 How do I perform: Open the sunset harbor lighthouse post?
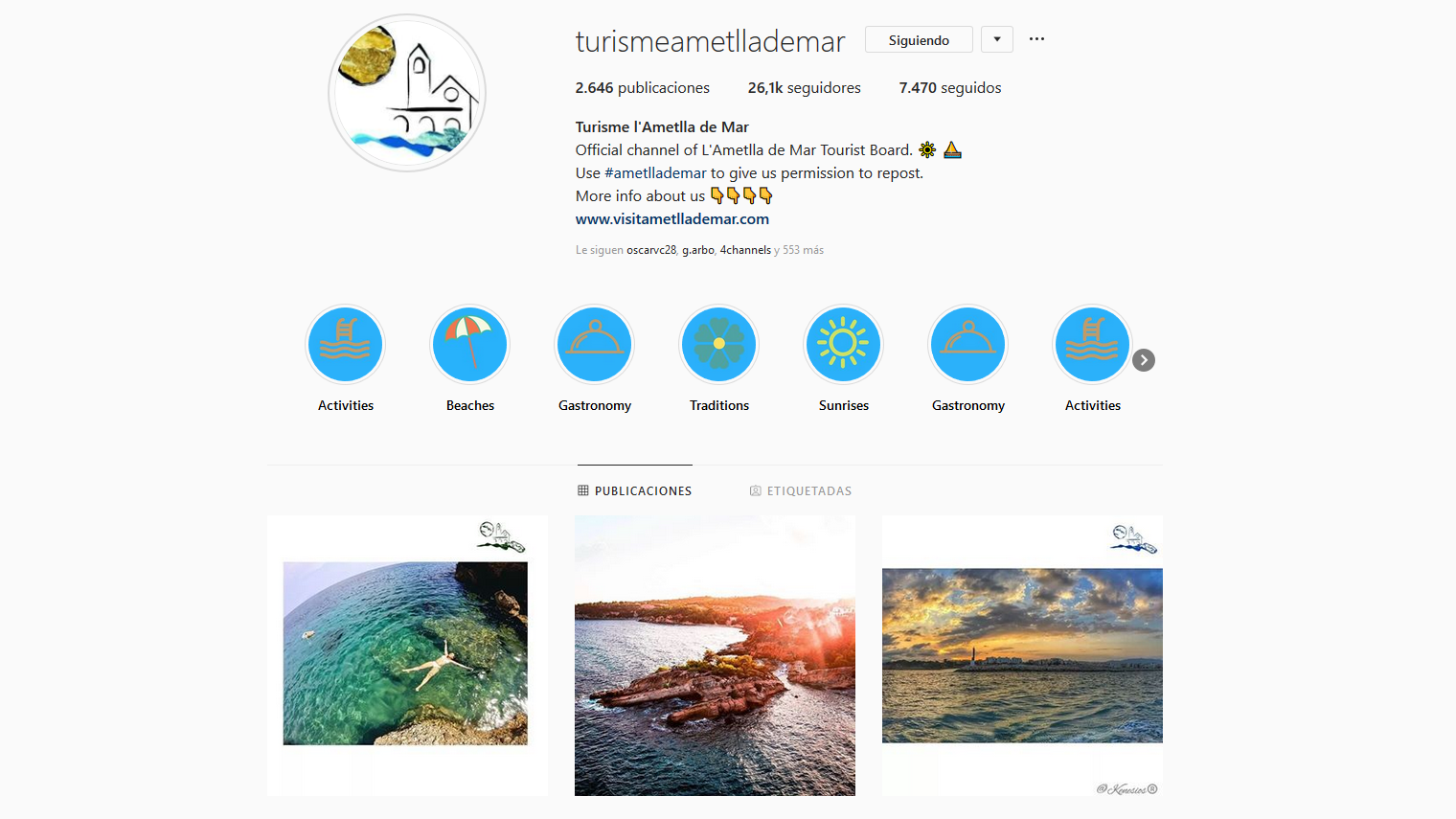(1022, 655)
